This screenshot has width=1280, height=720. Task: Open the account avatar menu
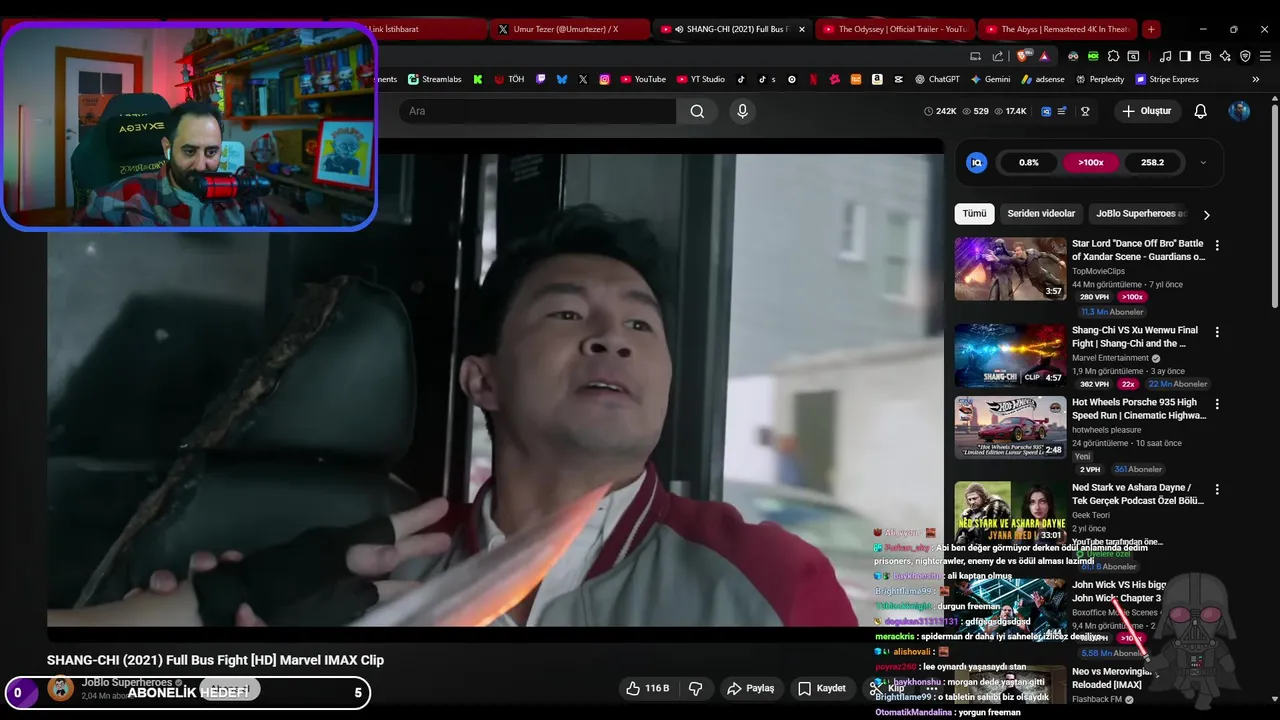1239,111
